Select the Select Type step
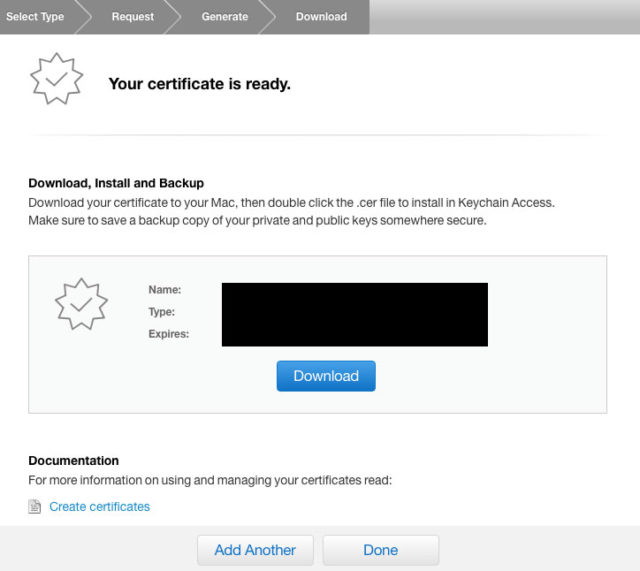 [x=35, y=17]
